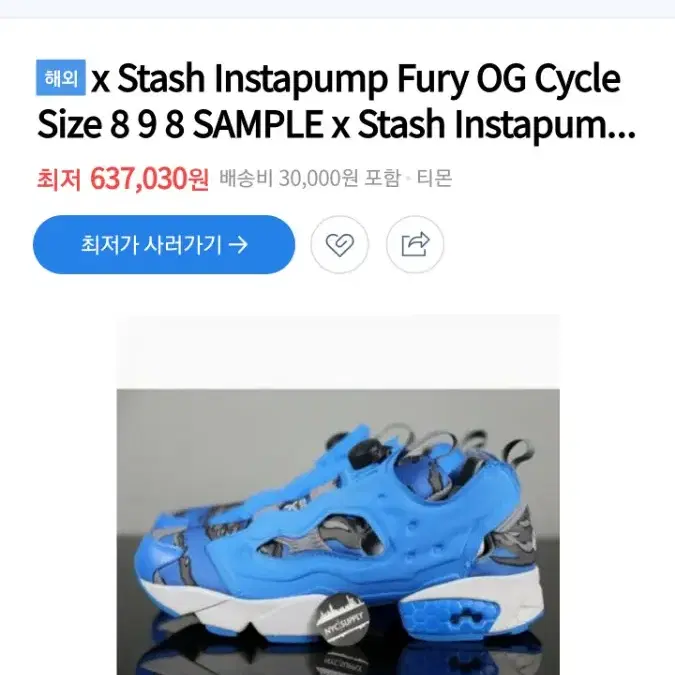
Task: Tap the blue 해외 overseas badge
Action: 61,78
